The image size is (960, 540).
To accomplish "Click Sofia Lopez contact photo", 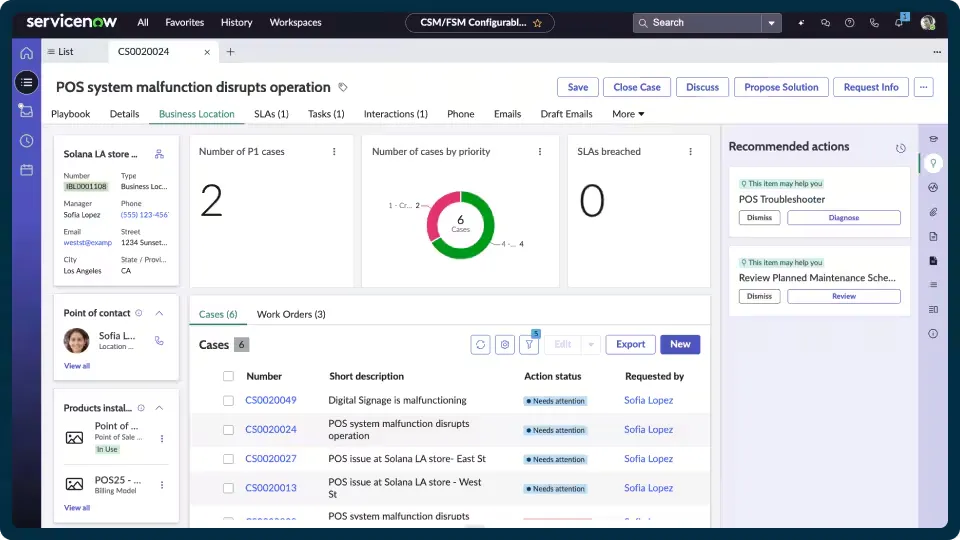I will [77, 341].
